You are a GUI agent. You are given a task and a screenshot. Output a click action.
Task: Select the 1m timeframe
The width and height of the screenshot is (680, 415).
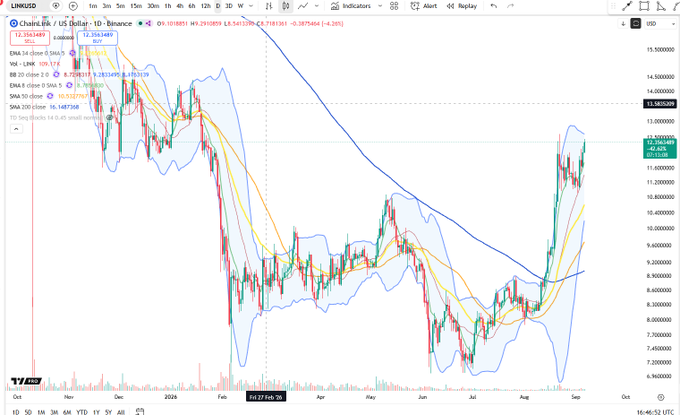(92, 6)
